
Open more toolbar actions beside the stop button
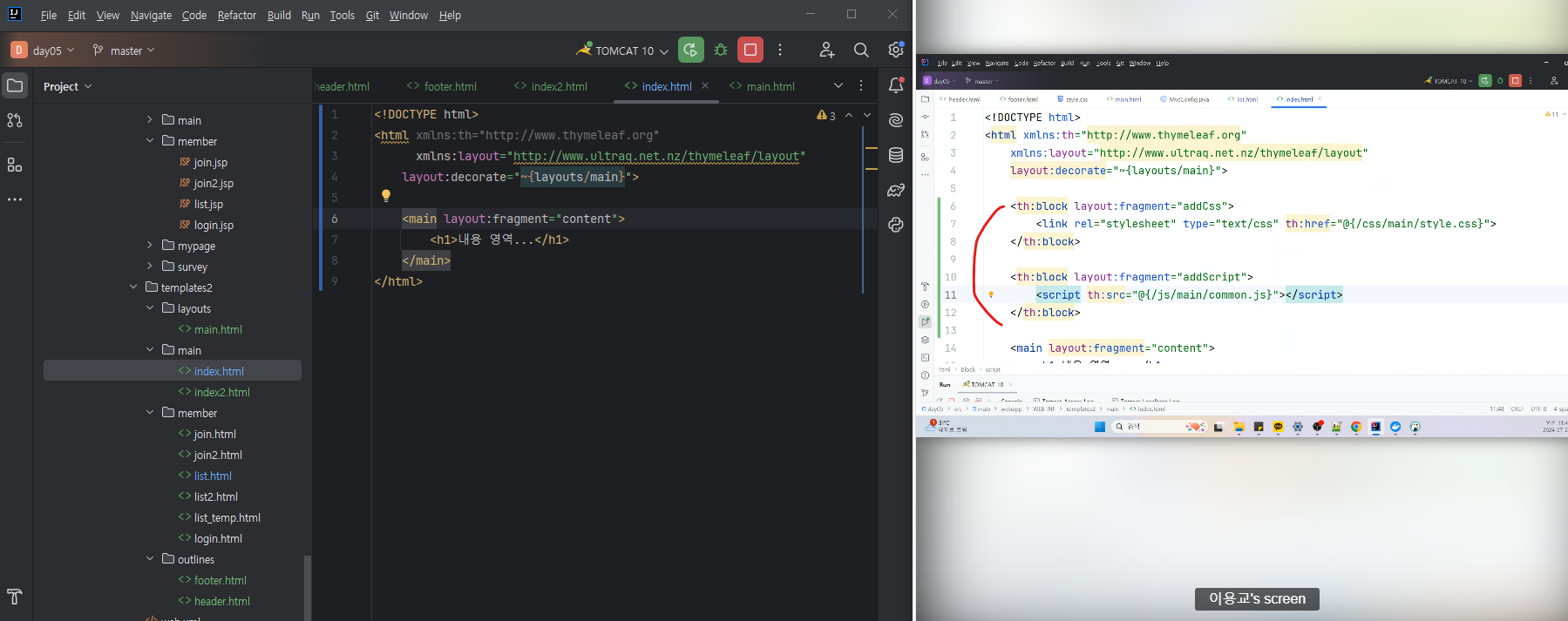click(x=780, y=51)
